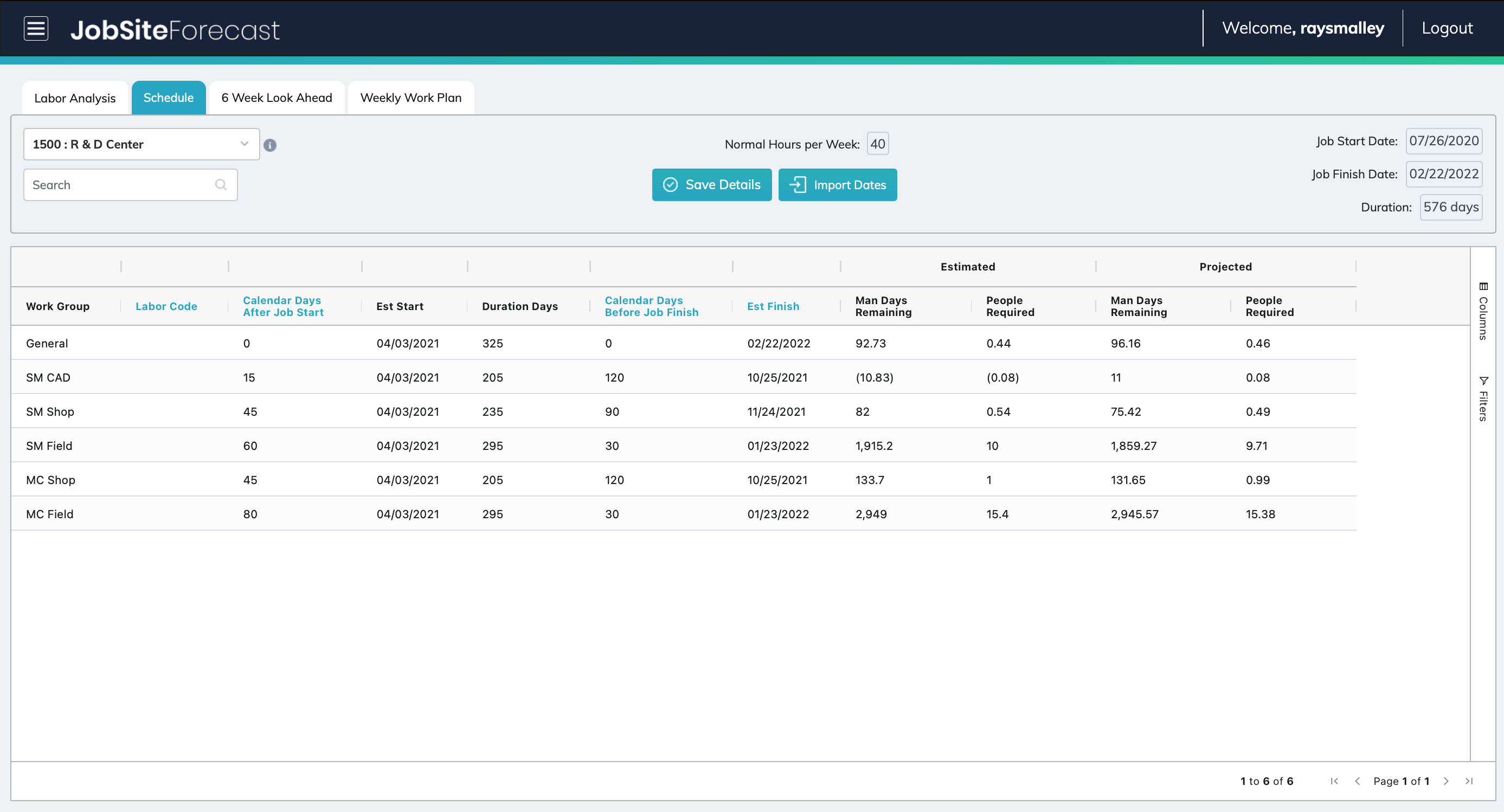Click MC Shop projected 131.65 value
The height and width of the screenshot is (812, 1504).
point(1128,480)
